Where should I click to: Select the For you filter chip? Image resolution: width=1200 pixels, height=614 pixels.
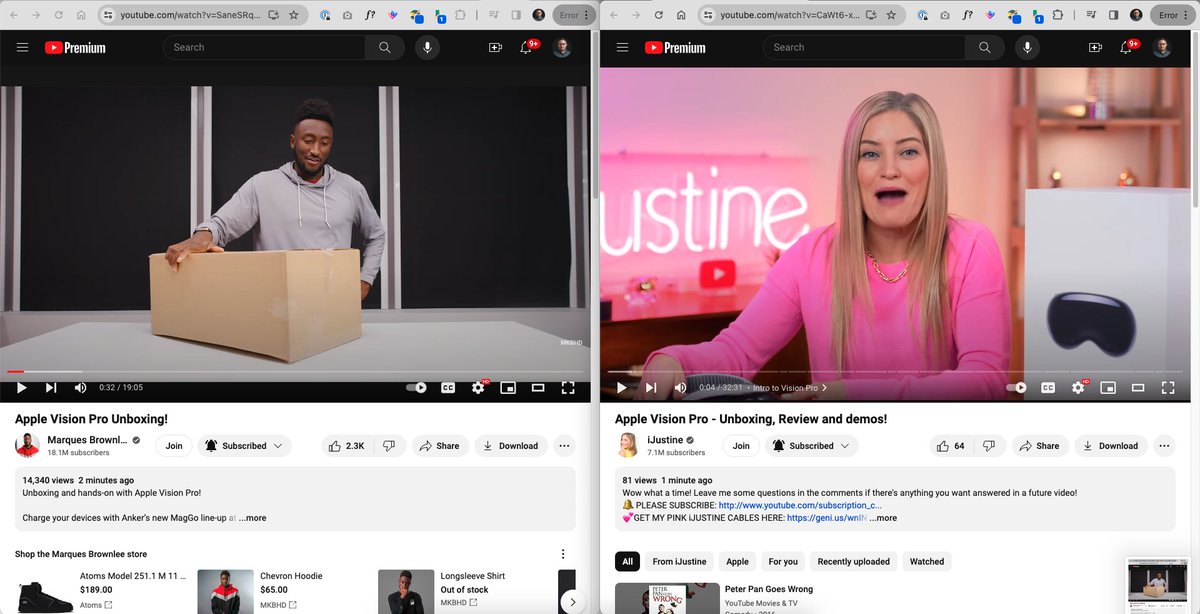tap(783, 561)
